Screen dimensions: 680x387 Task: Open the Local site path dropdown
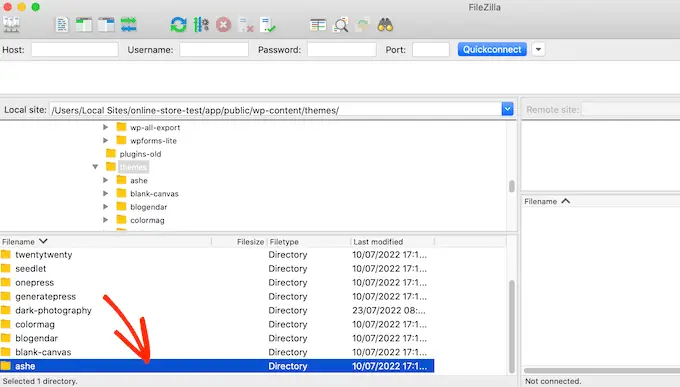pos(507,109)
